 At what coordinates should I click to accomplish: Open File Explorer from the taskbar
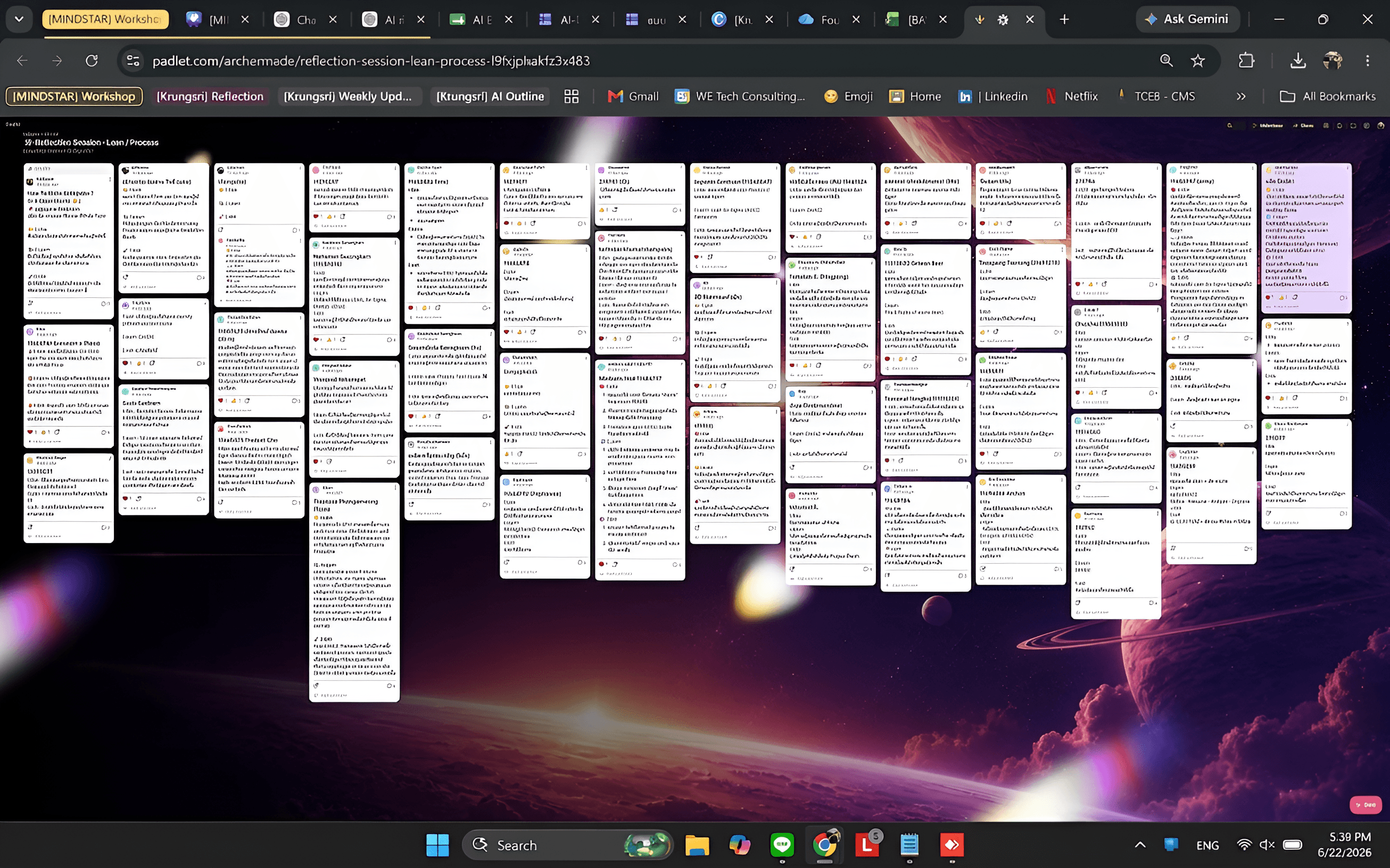(x=697, y=845)
